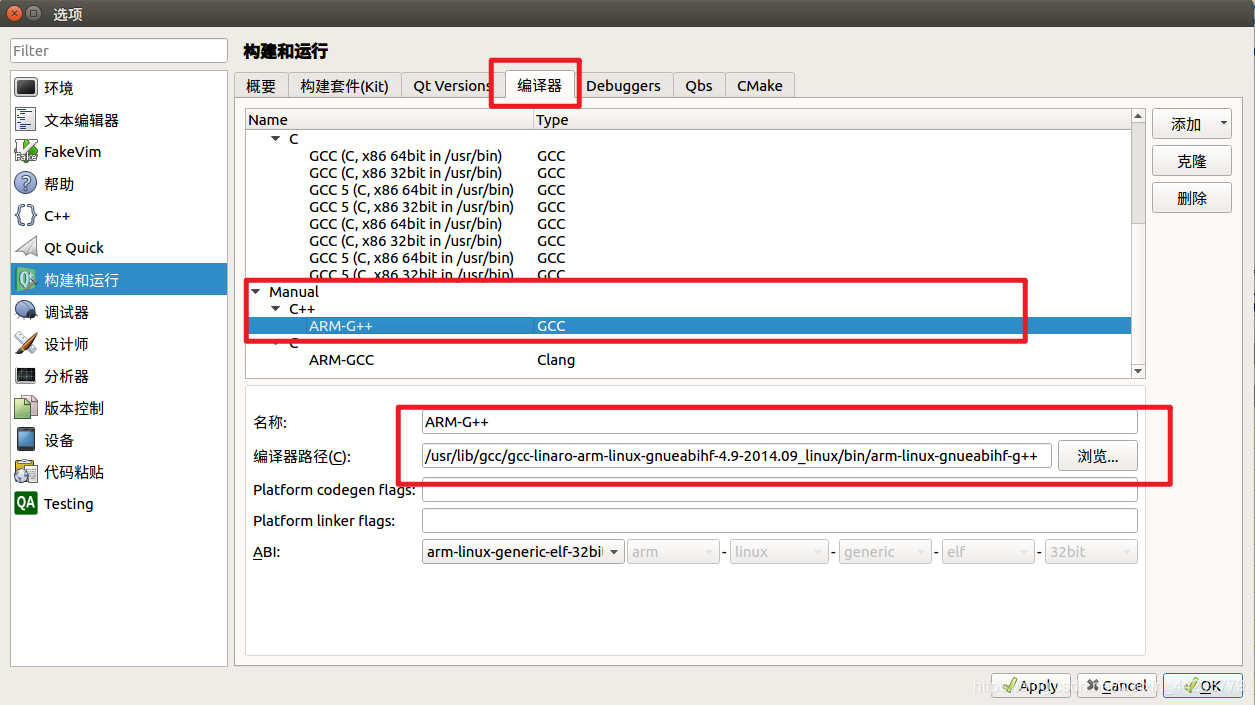Click the 构建和运行 page heading text
This screenshot has height=705, width=1255.
tap(286, 50)
